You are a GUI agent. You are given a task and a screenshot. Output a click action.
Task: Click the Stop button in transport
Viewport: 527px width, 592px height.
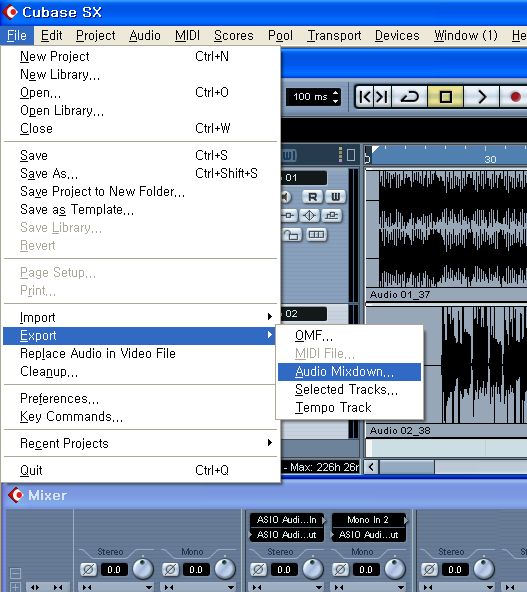click(445, 97)
